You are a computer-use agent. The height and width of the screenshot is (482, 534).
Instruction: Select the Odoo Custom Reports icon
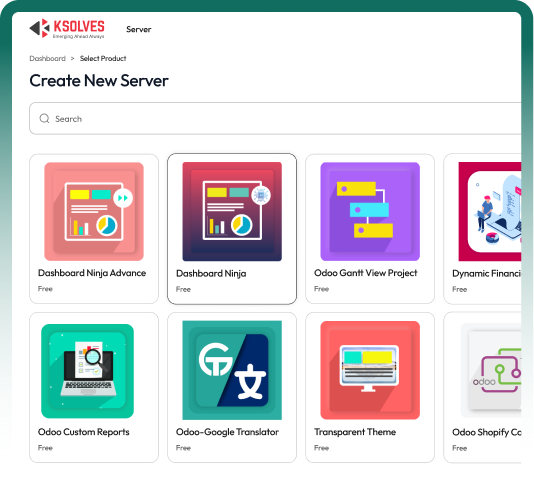point(88,371)
